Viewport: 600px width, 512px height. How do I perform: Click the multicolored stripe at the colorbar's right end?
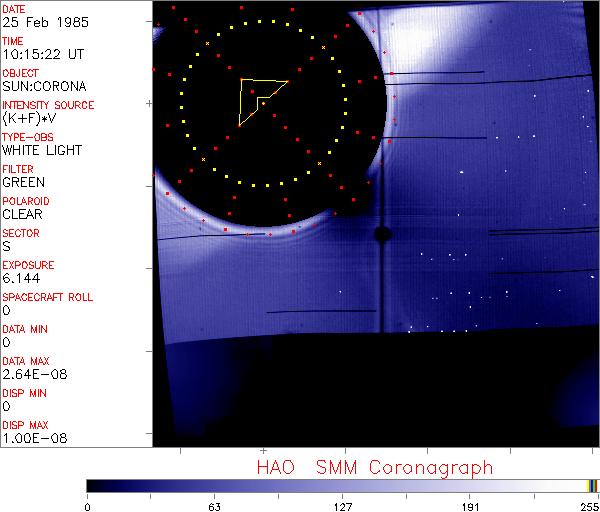(x=592, y=485)
